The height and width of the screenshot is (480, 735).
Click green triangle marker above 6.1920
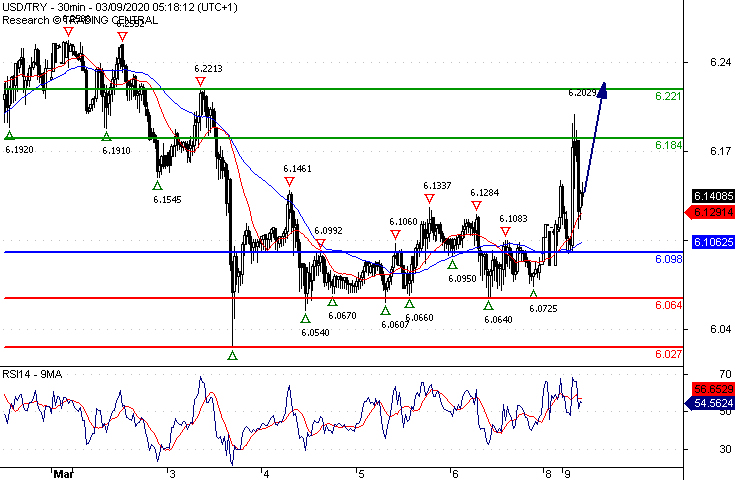[x=9, y=136]
